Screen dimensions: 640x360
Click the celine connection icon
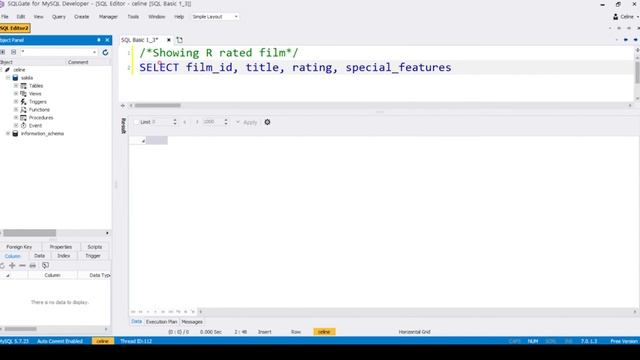[x=7, y=70]
